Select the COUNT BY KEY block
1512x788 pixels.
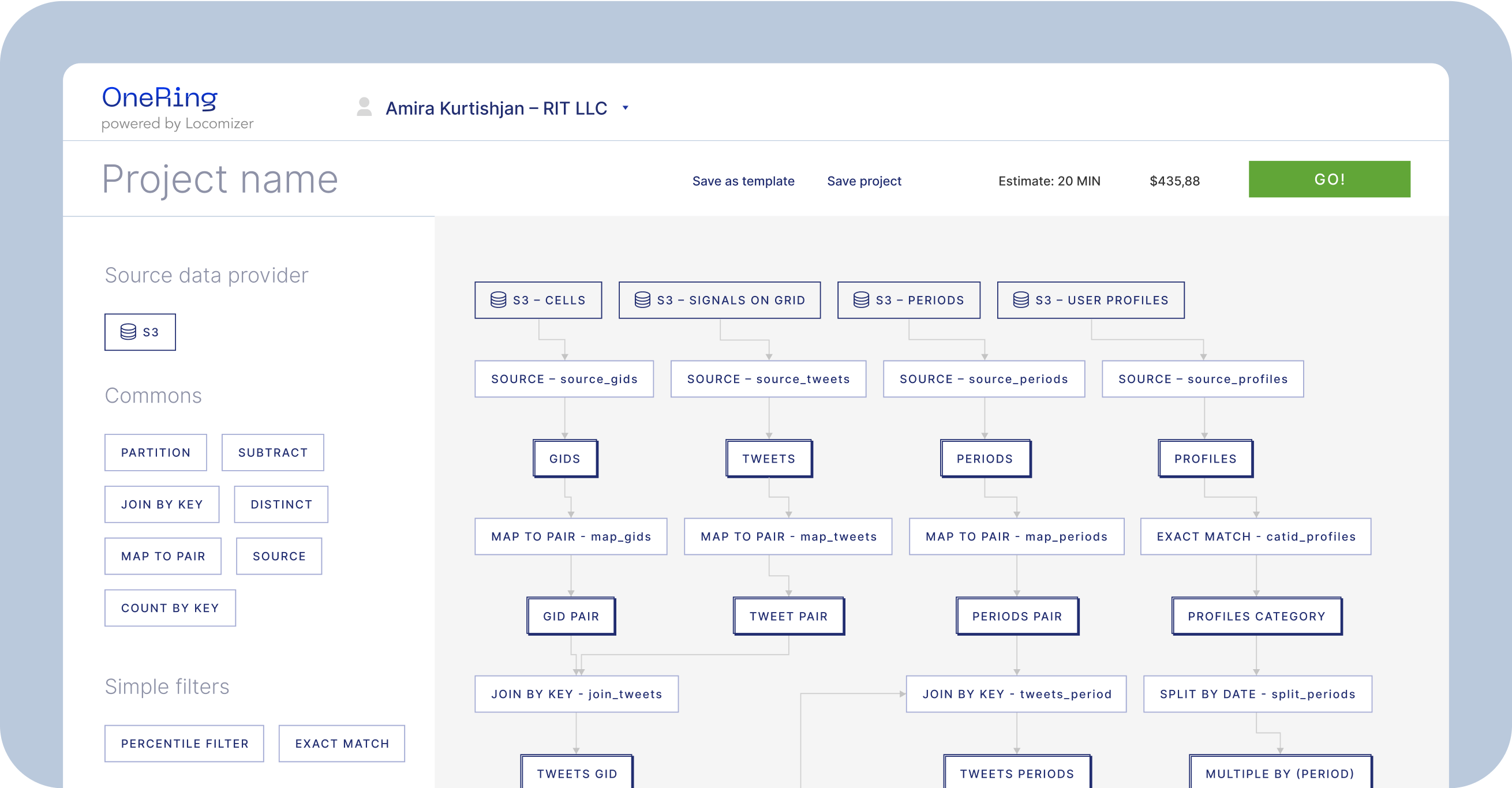pos(170,608)
